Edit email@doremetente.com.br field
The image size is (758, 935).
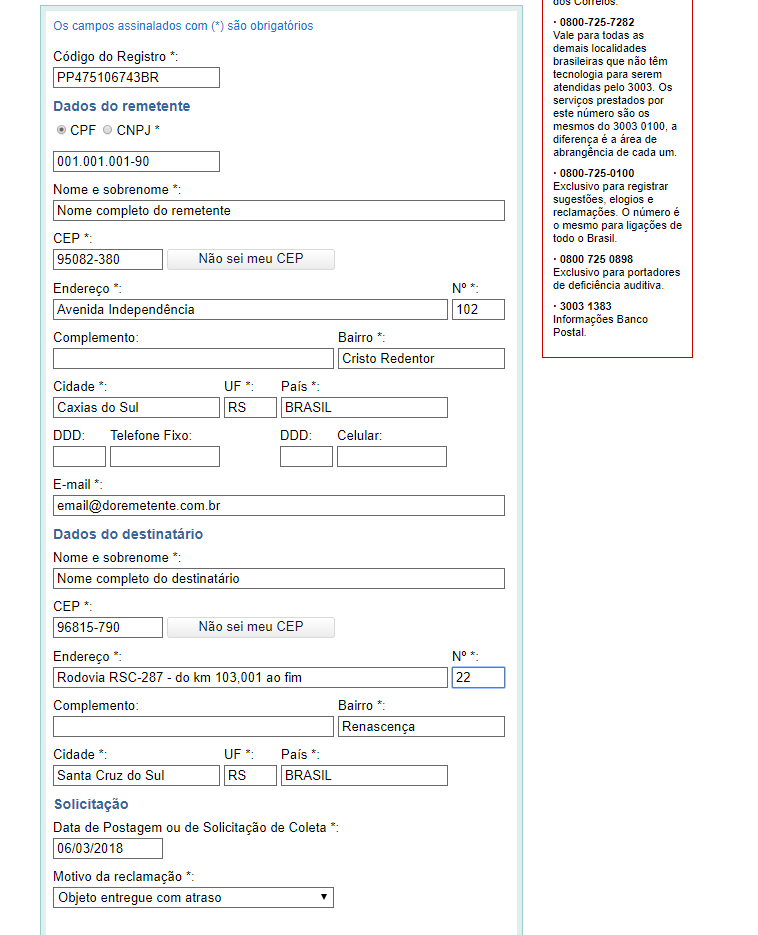tap(279, 506)
